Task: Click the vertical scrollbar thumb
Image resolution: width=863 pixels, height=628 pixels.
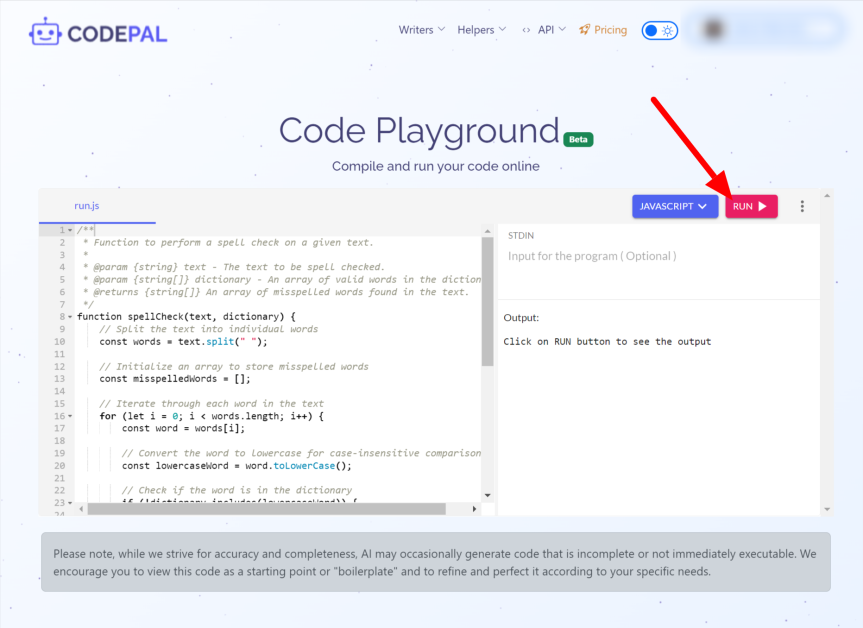Action: click(x=486, y=290)
